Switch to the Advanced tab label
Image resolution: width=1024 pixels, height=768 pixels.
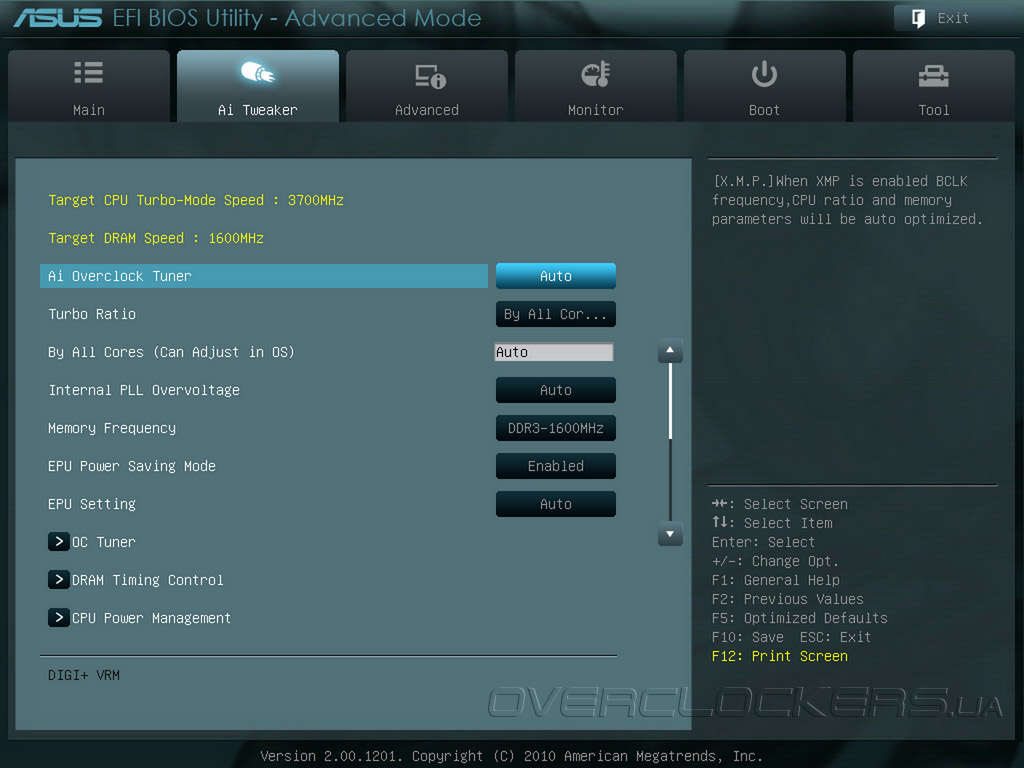(426, 110)
